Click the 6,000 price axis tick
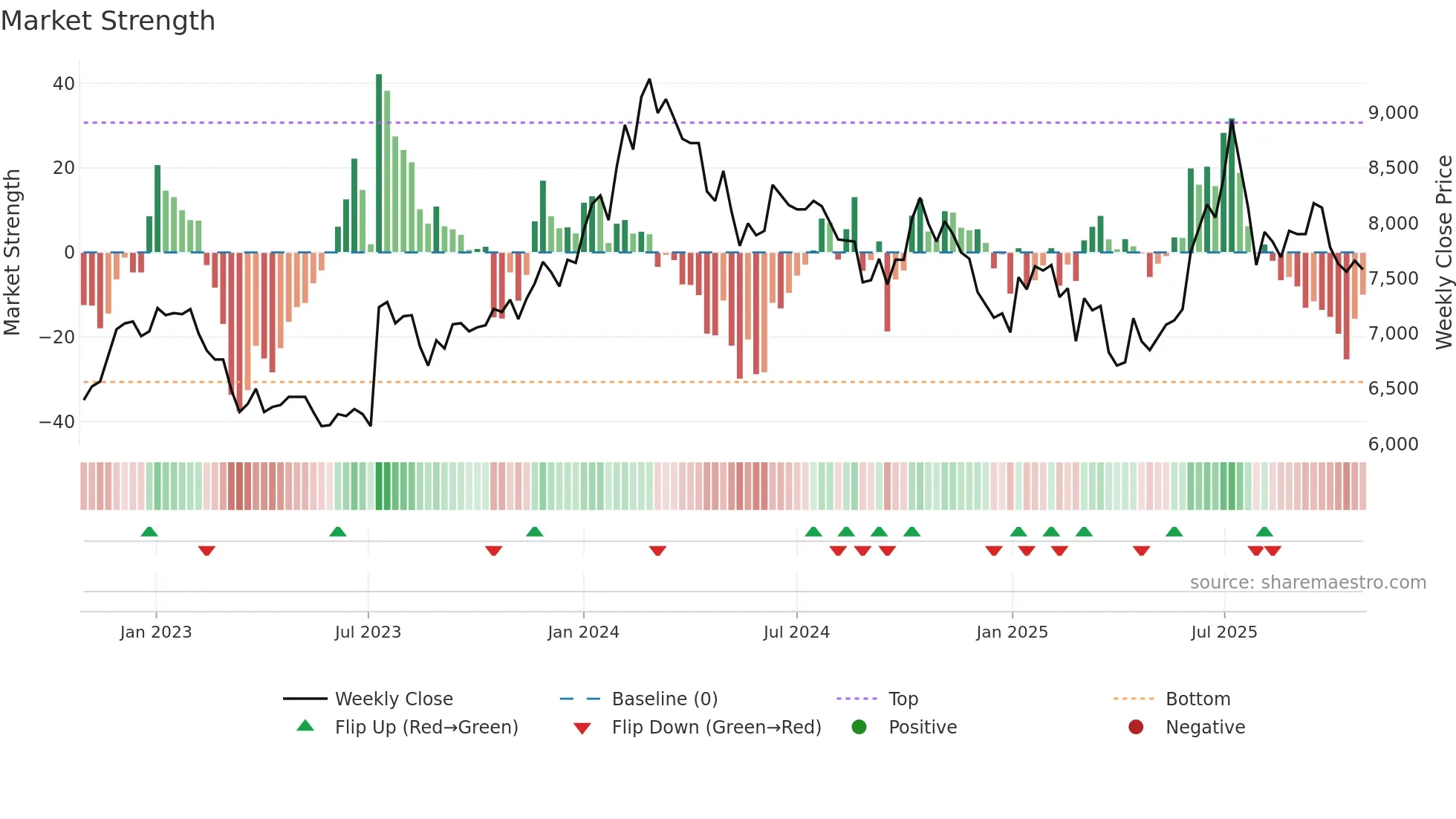 click(1394, 444)
